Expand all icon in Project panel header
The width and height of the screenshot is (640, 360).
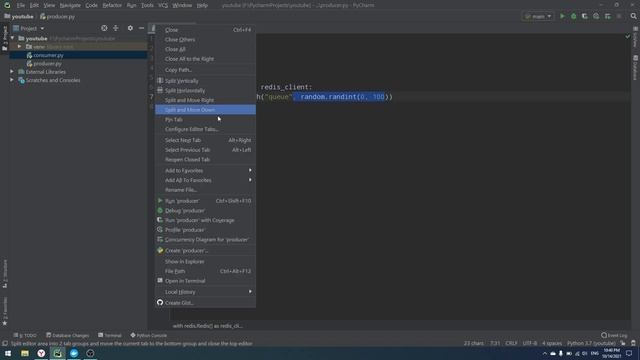pyautogui.click(x=116, y=28)
